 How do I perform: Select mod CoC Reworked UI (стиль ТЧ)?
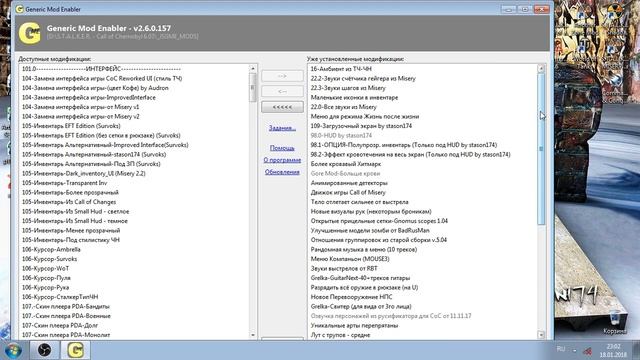tap(102, 78)
